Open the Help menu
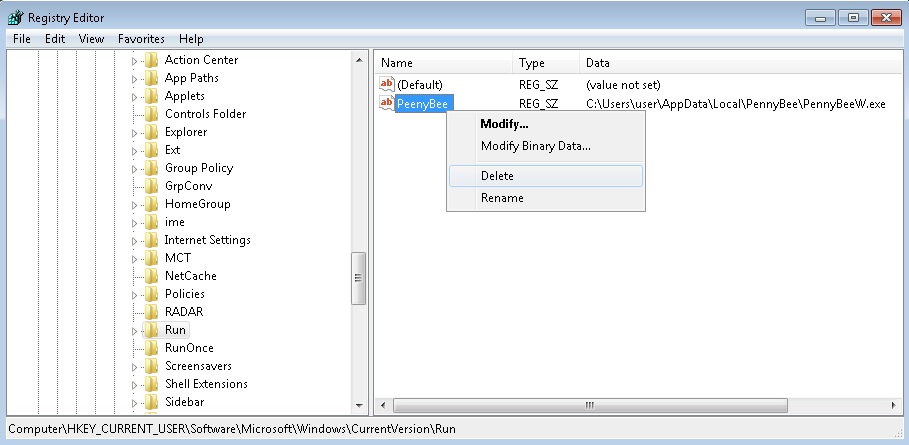The width and height of the screenshot is (909, 445). (191, 39)
